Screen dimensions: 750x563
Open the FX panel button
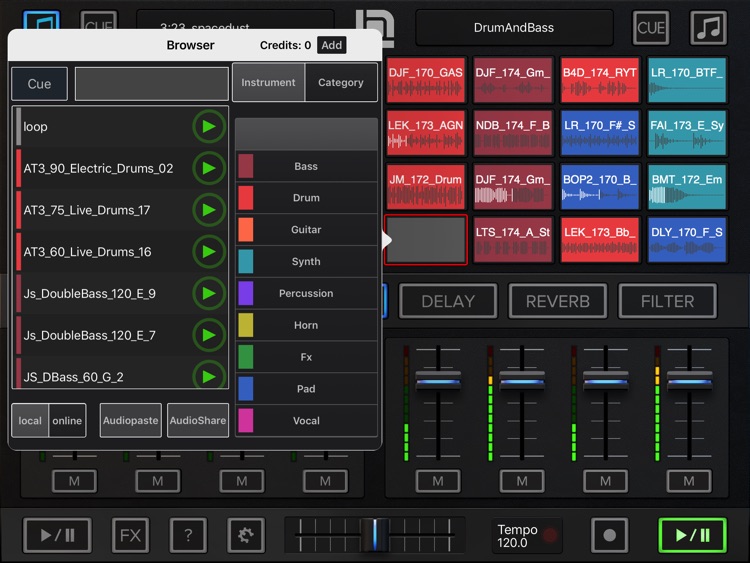tap(131, 535)
